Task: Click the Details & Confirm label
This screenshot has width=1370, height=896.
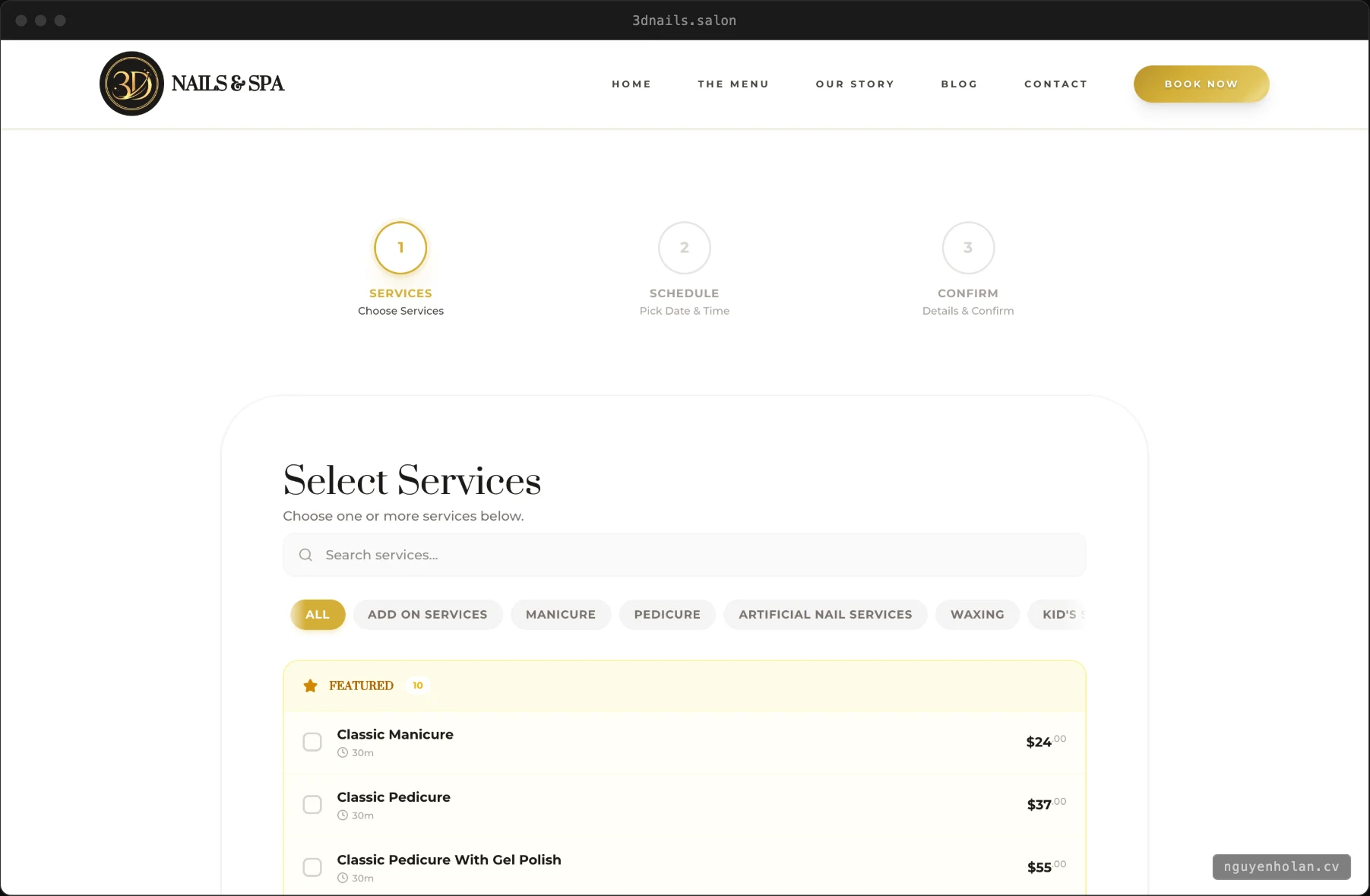Action: (968, 311)
